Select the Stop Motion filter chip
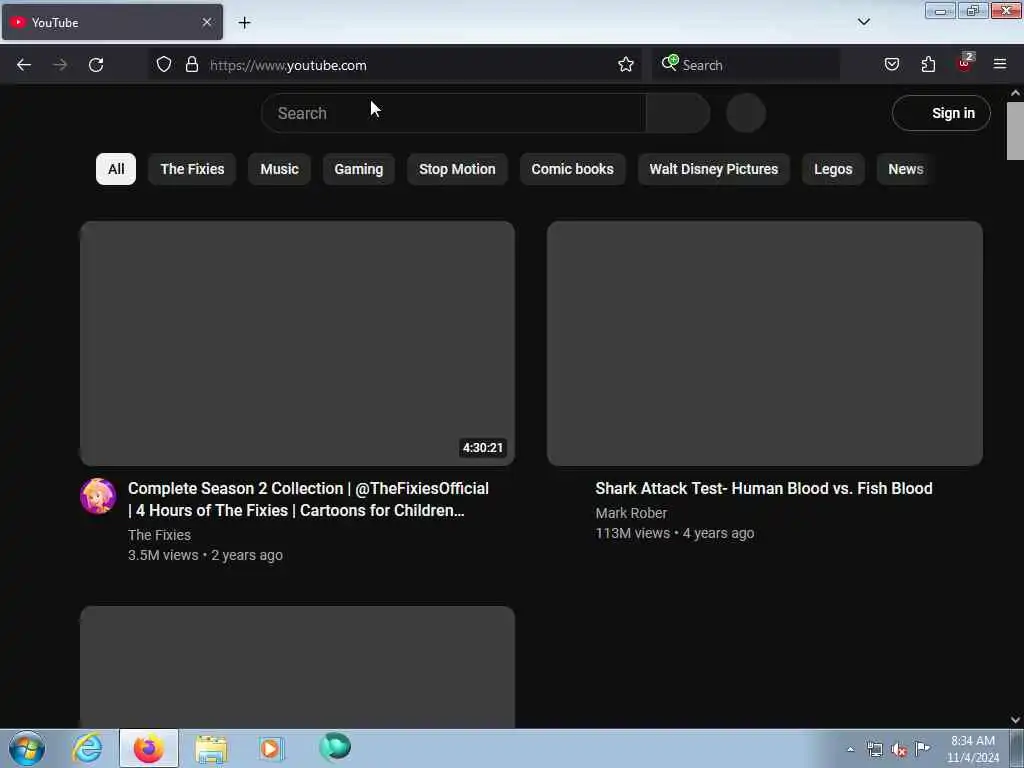 coord(457,169)
